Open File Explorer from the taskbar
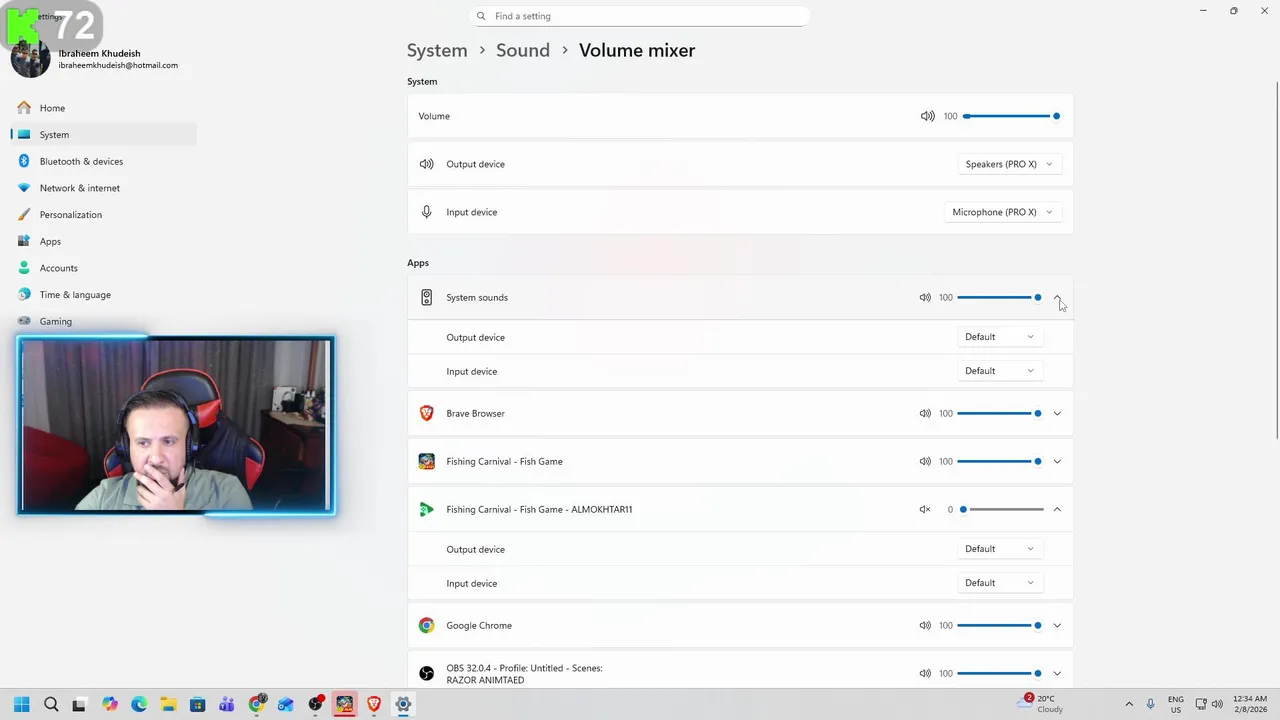1280x720 pixels. 168,704
